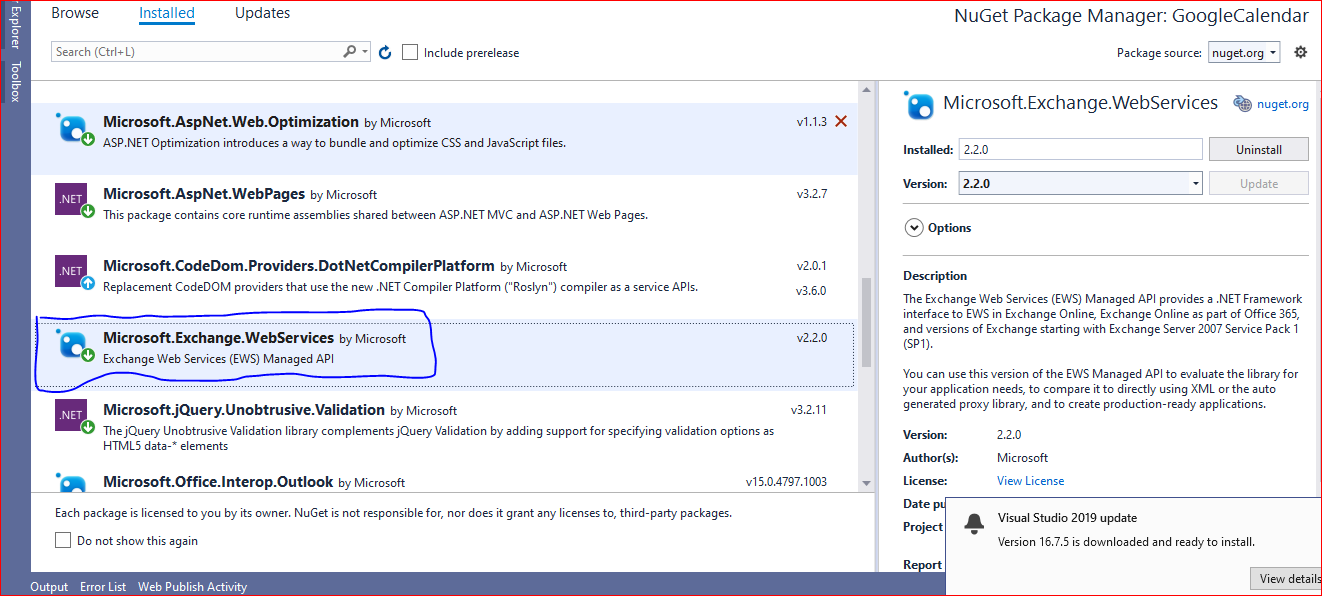Open the Package source dropdown
The width and height of the screenshot is (1322, 596).
[1244, 53]
